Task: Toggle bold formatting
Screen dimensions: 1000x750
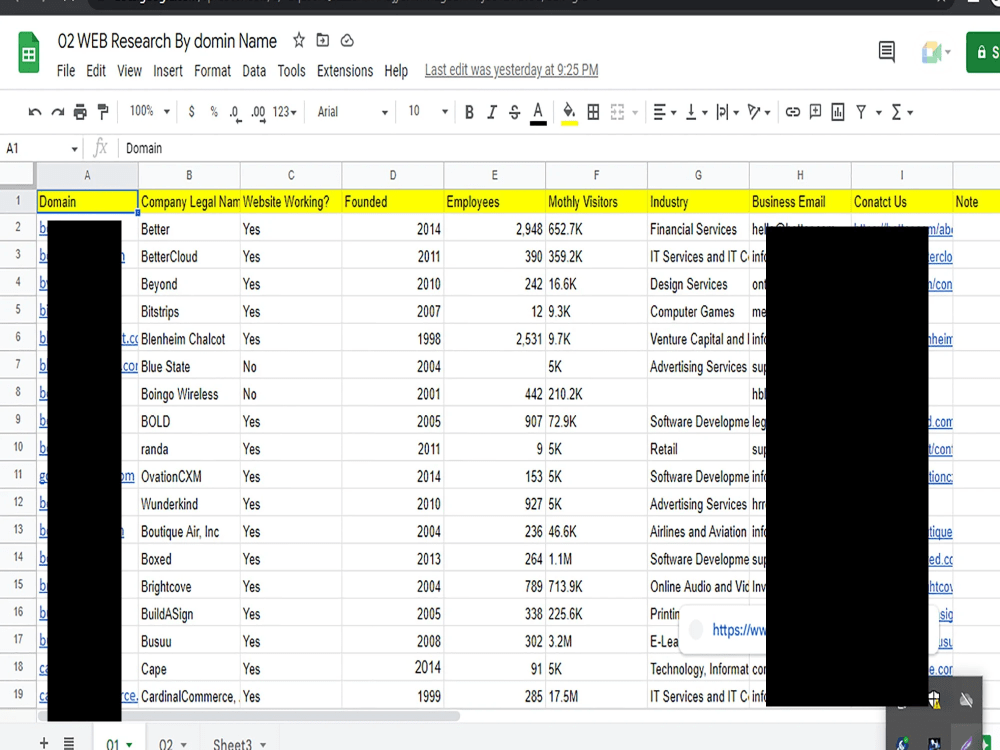Action: point(469,112)
